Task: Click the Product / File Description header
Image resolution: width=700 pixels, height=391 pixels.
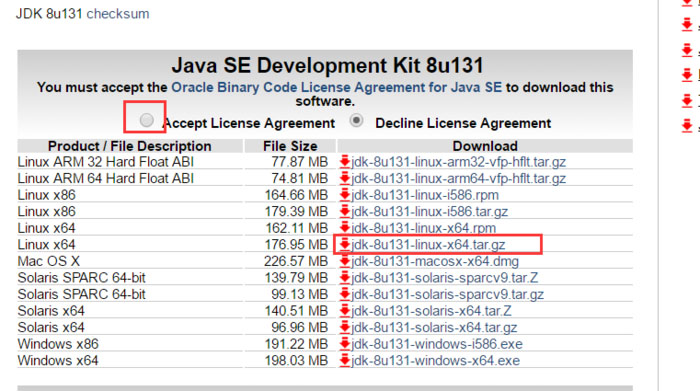Action: pyautogui.click(x=129, y=146)
